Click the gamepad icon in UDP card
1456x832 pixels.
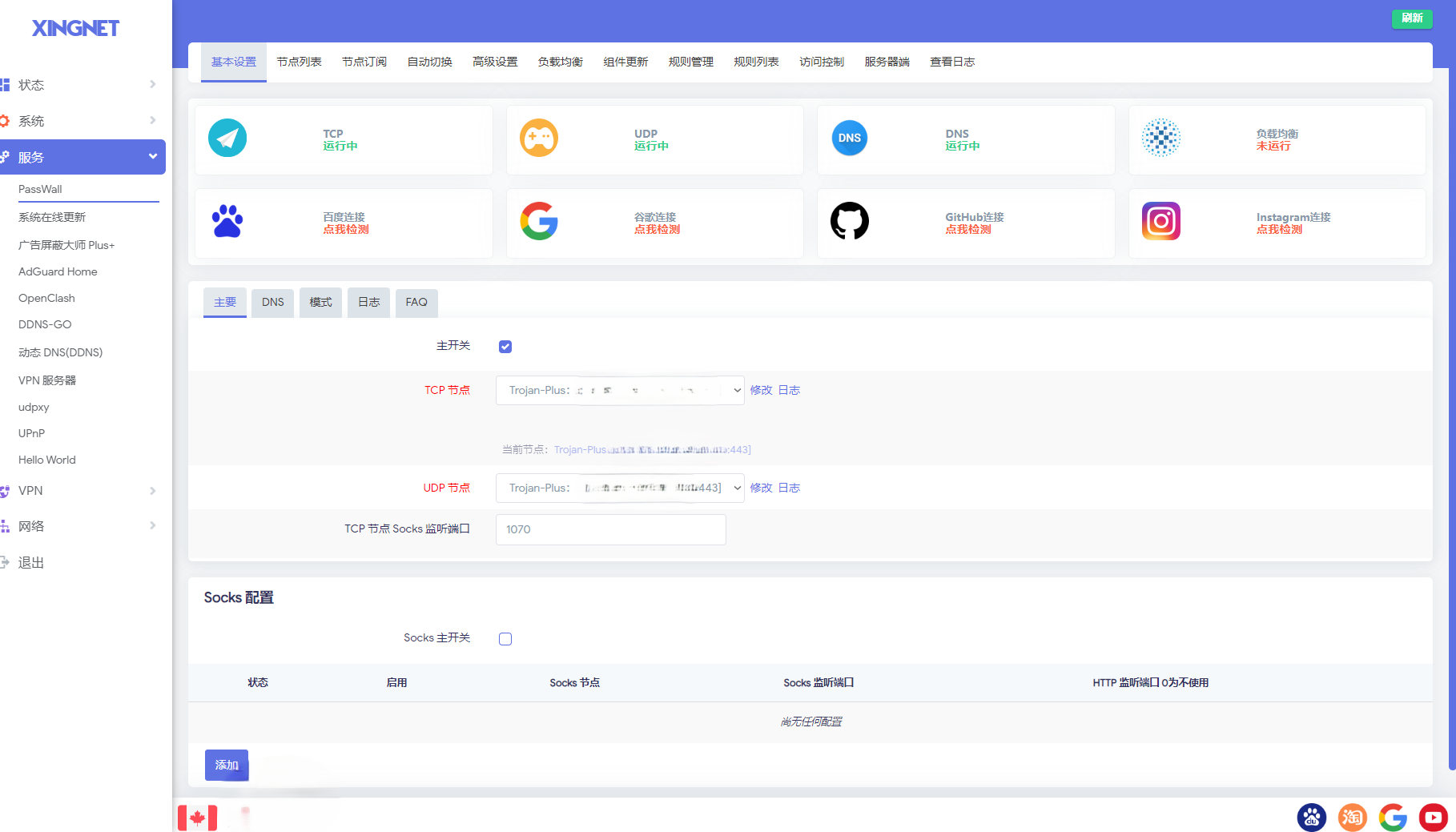[x=539, y=138]
